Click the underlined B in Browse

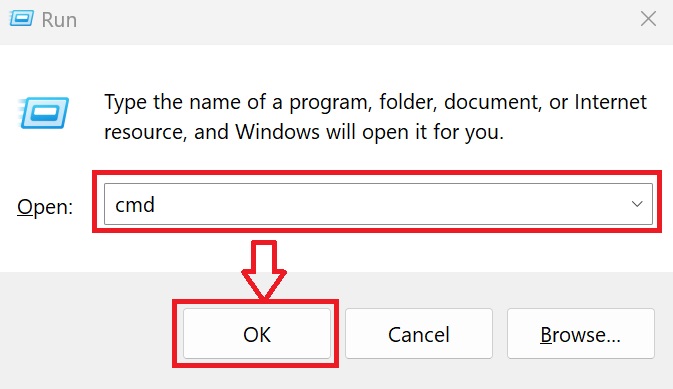(x=546, y=335)
